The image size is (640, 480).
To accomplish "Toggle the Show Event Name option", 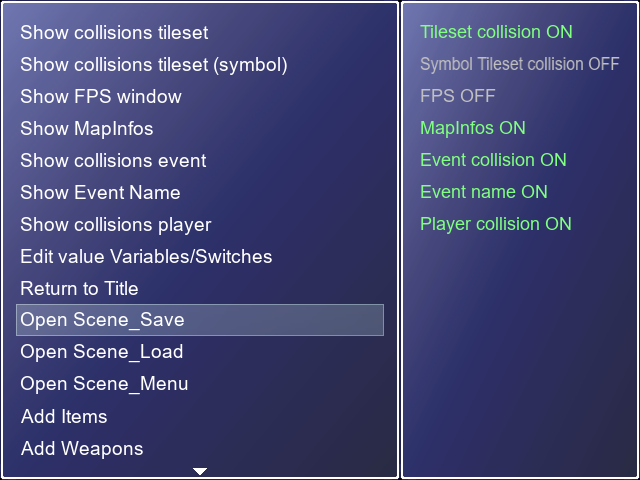I will pyautogui.click(x=100, y=193).
